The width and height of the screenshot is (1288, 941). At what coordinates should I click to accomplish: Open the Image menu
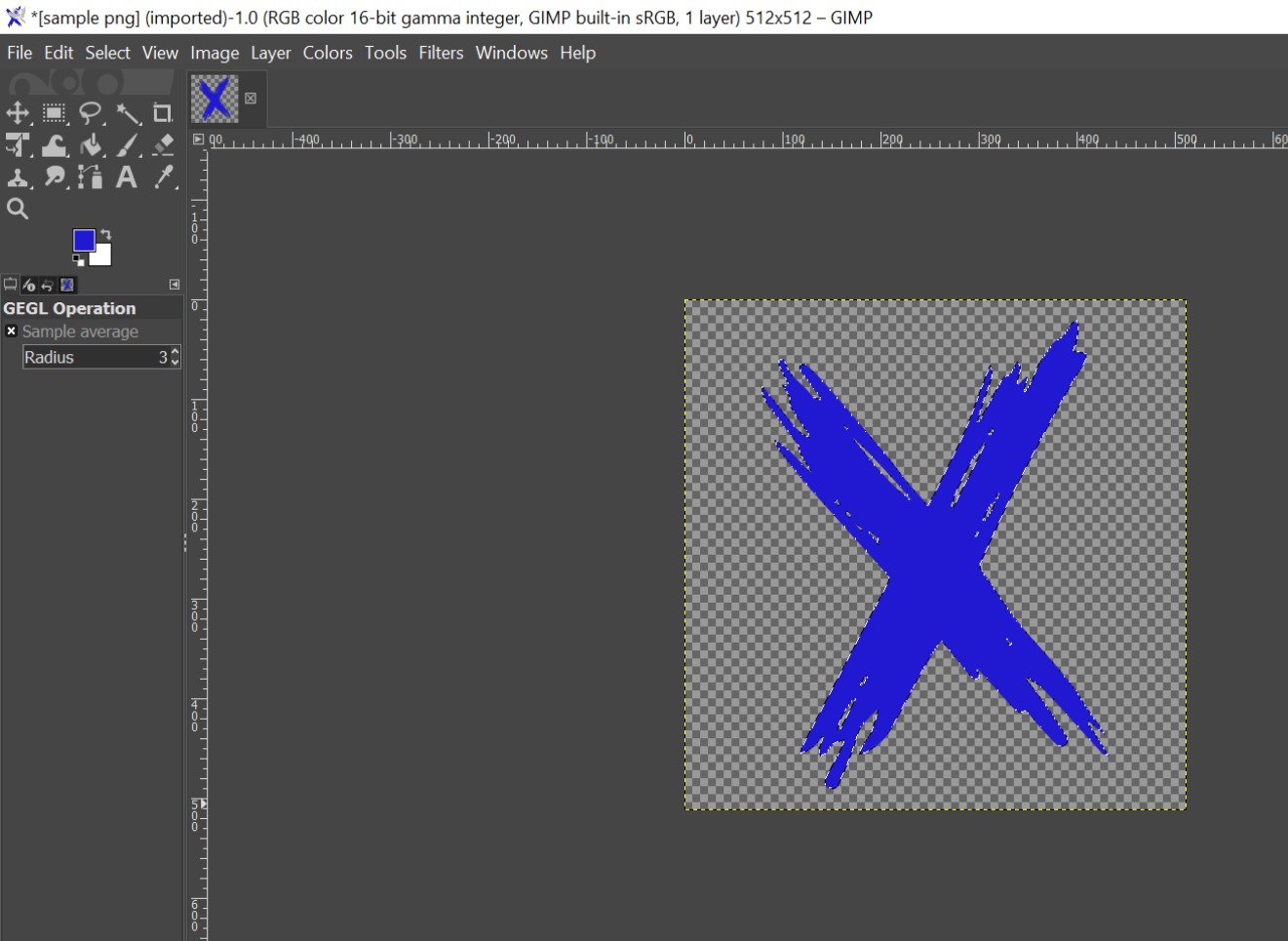tap(215, 53)
